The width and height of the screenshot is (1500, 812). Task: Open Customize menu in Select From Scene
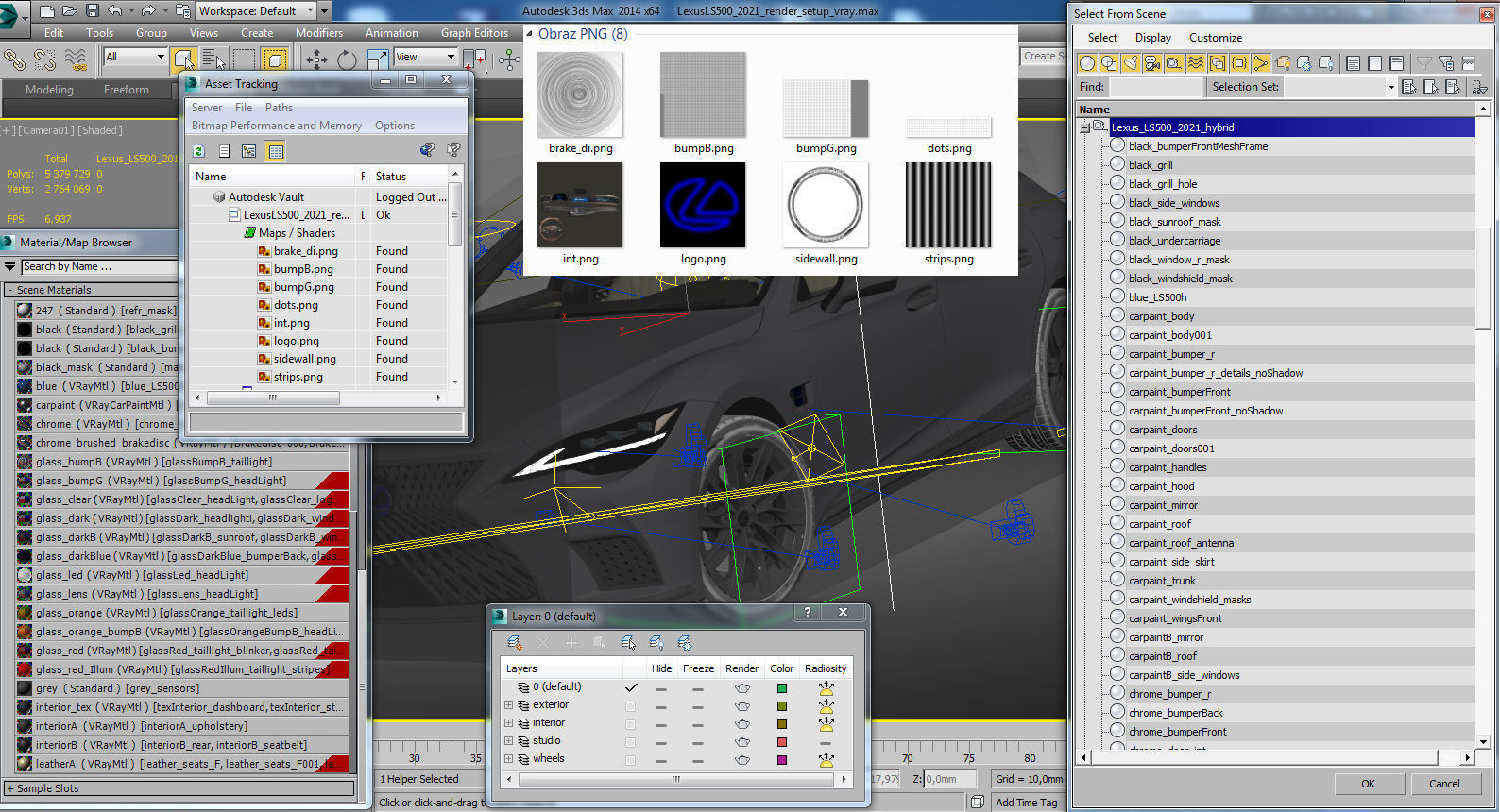pos(1216,38)
